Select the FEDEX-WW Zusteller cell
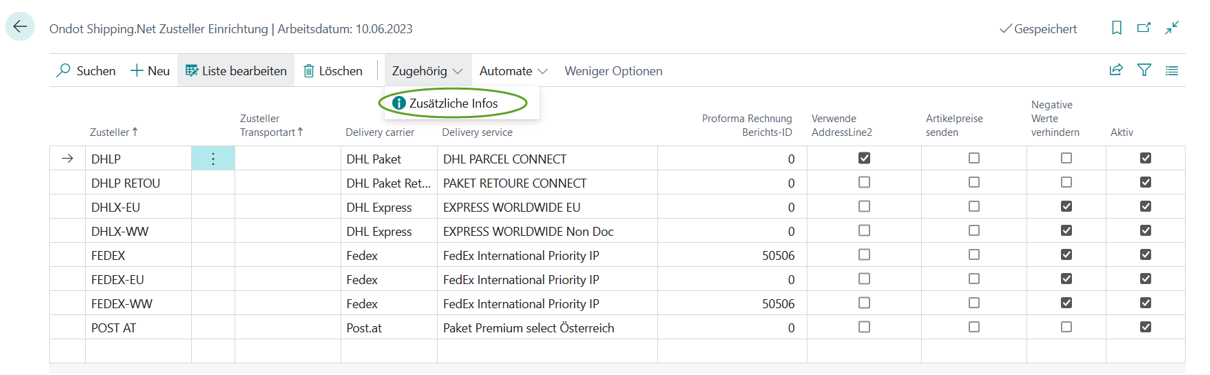1210x375 pixels. click(138, 303)
